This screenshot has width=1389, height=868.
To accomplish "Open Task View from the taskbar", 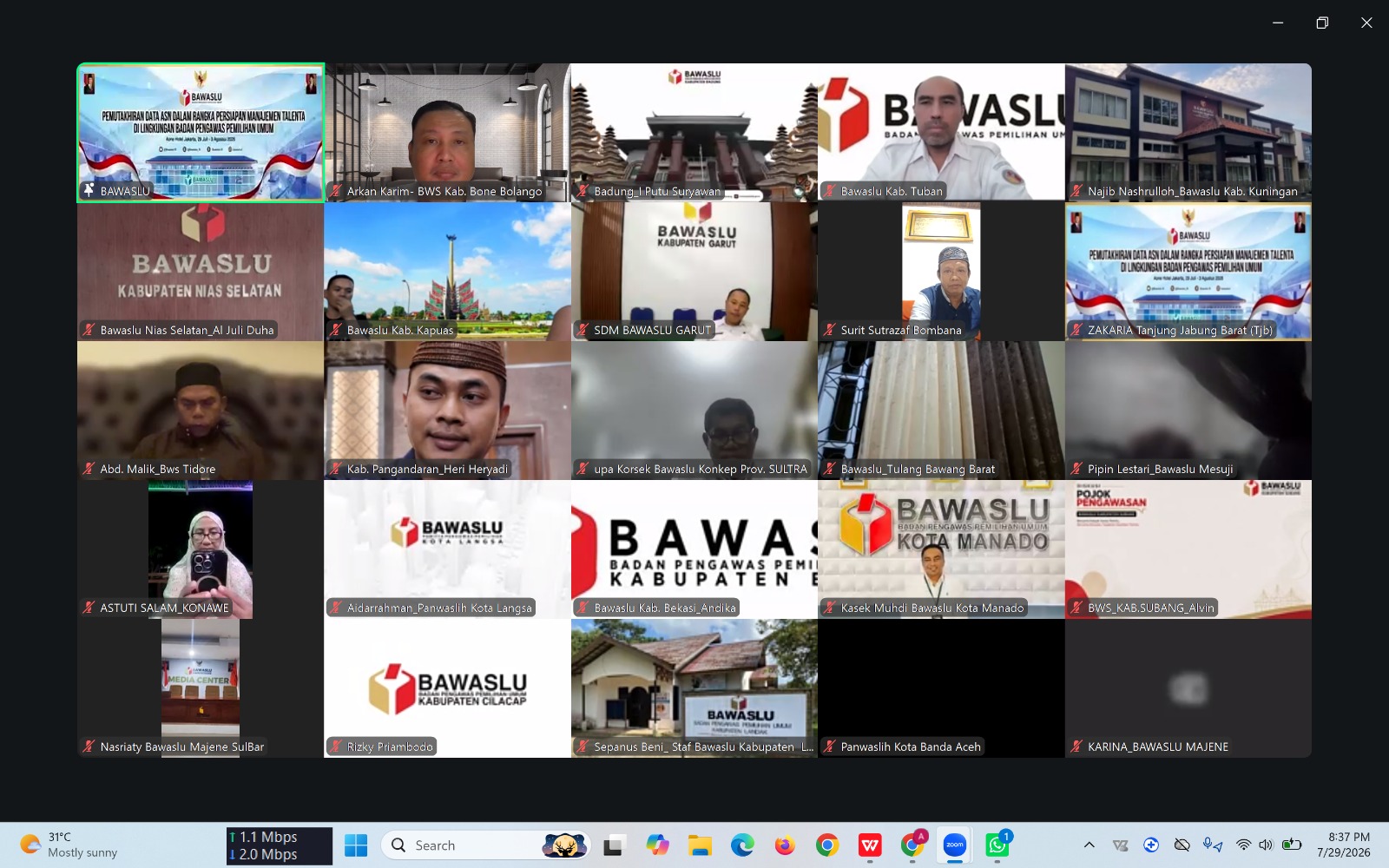I will point(615,845).
